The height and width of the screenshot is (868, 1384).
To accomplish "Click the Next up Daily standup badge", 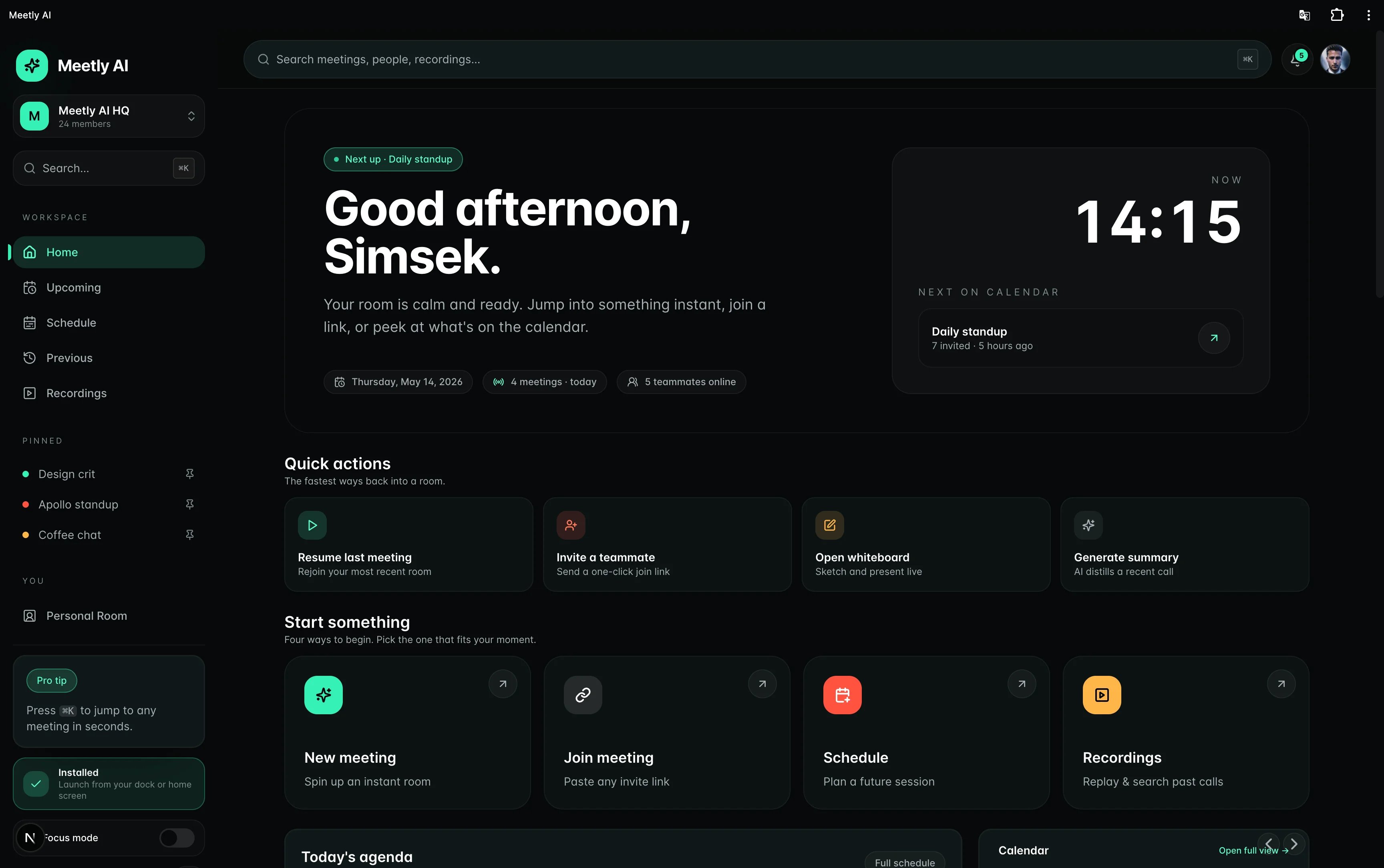I will (393, 159).
